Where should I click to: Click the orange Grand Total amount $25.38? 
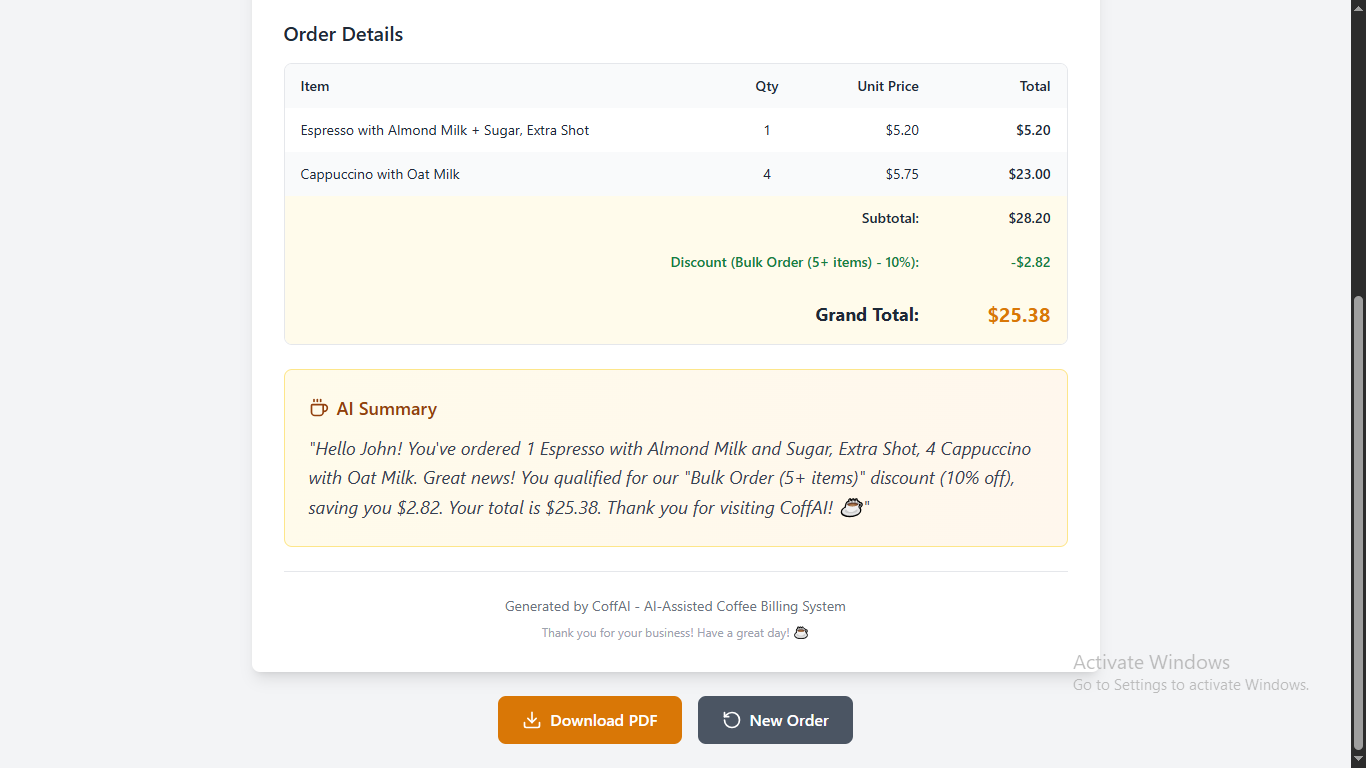[1019, 315]
